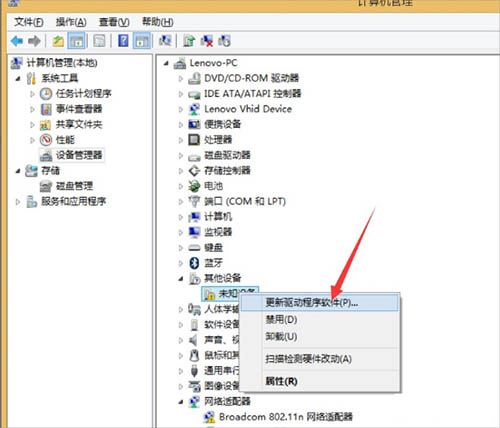Click the blue help question mark icon
The image size is (500, 428).
point(123,41)
